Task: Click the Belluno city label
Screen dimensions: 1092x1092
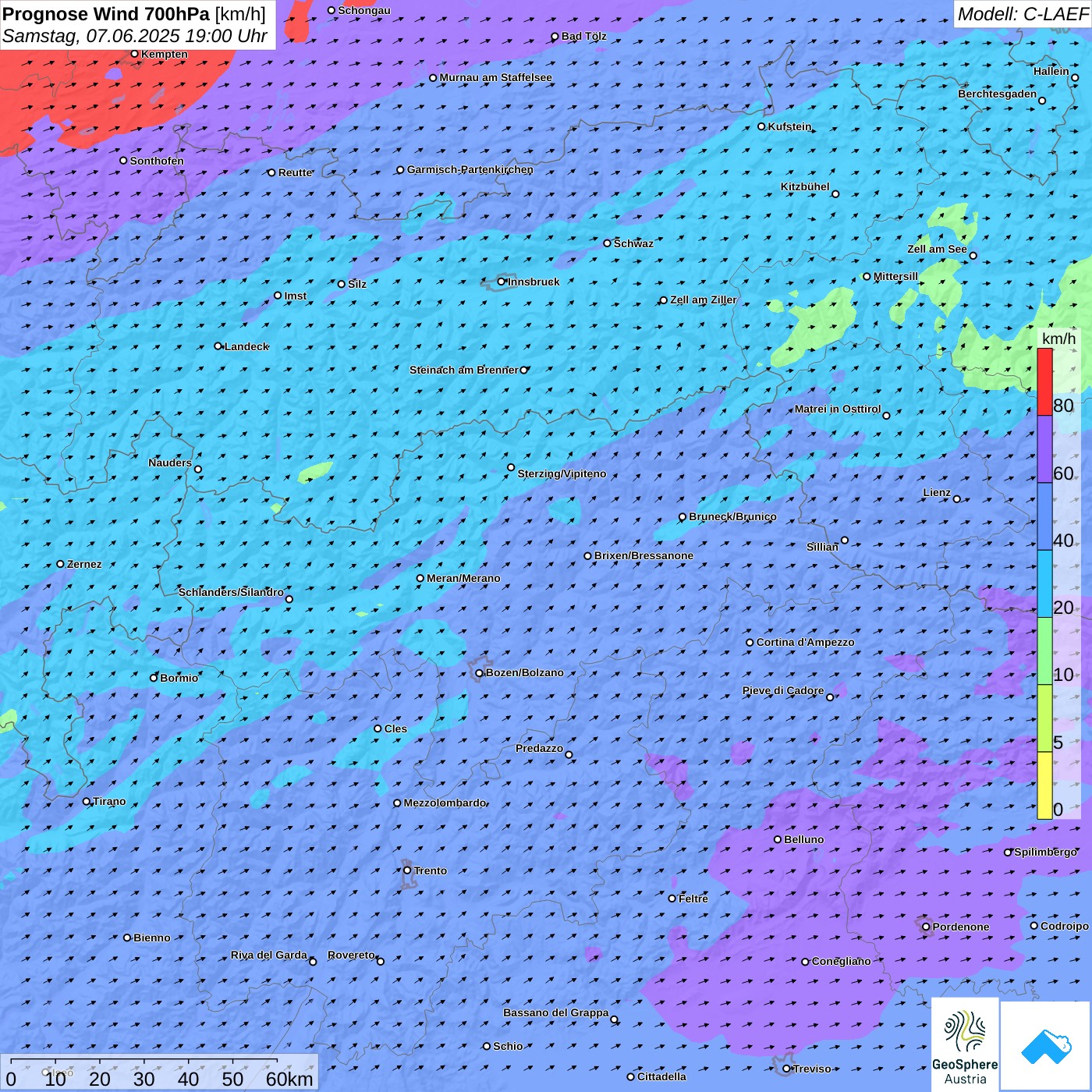Action: tap(804, 839)
